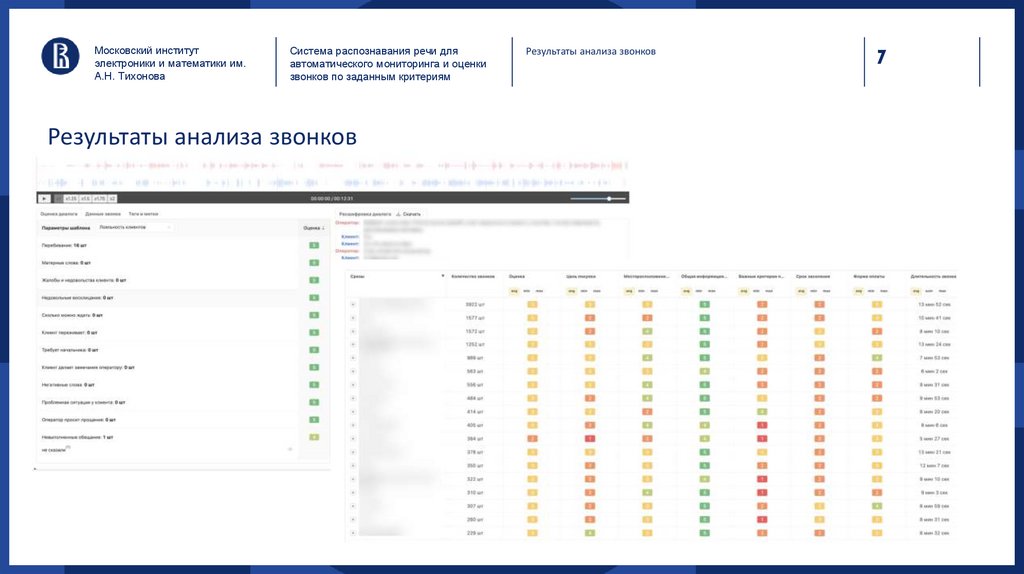Set playback speed to x2
This screenshot has width=1024, height=574.
112,199
